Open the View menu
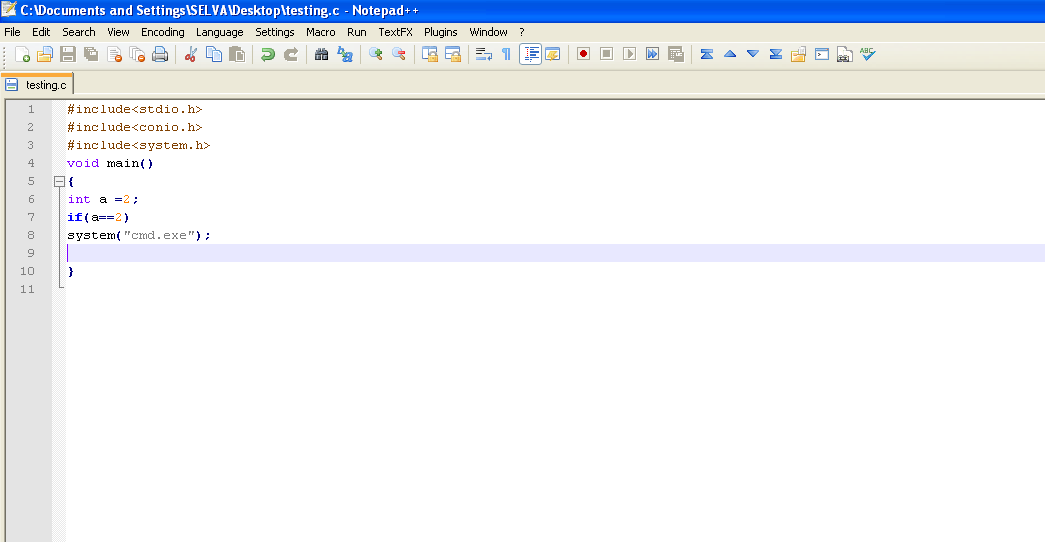This screenshot has height=542, width=1045. pyautogui.click(x=118, y=32)
